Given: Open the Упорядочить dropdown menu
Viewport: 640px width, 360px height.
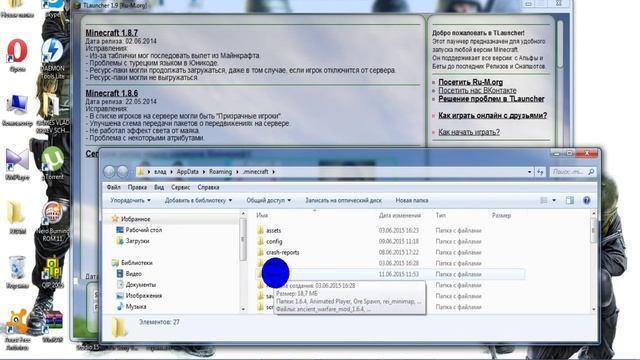Looking at the screenshot, I should point(130,200).
